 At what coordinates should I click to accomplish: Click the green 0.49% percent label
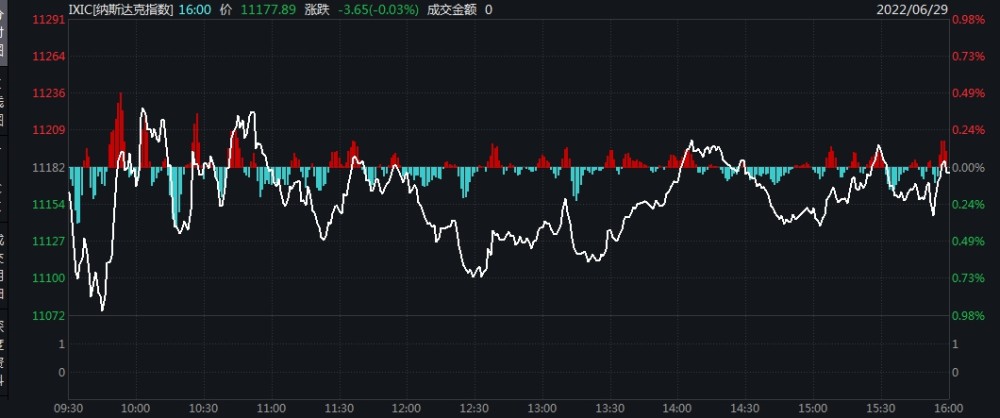pyautogui.click(x=968, y=241)
